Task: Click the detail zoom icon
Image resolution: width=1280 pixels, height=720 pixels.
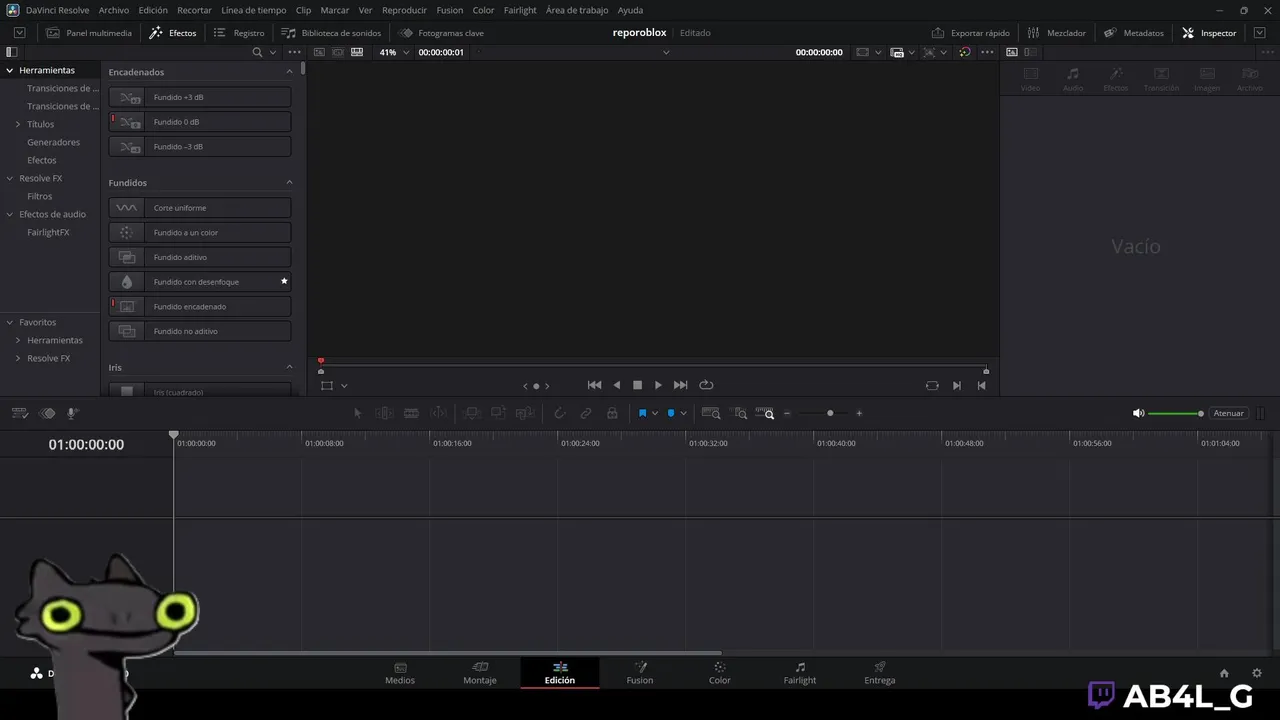Action: (x=740, y=413)
